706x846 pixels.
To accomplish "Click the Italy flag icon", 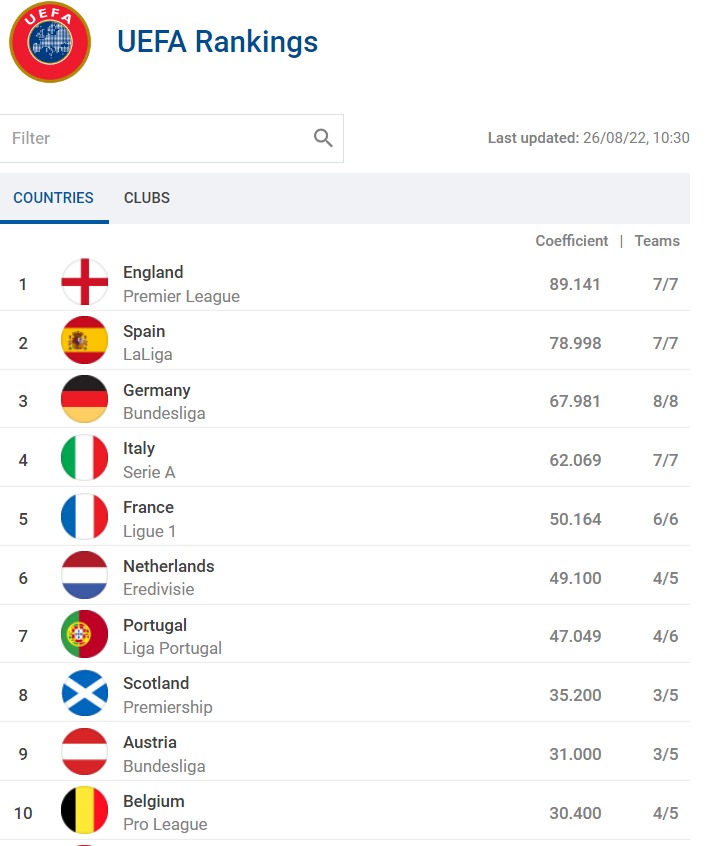I will point(85,459).
